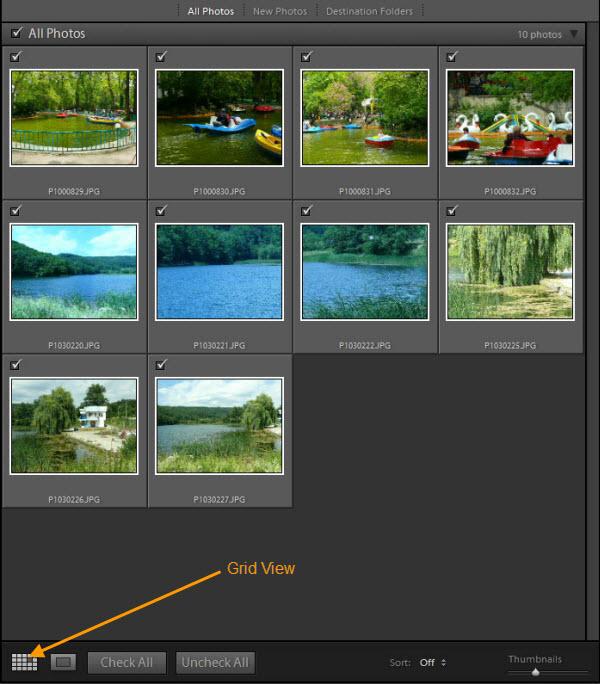Image resolution: width=600 pixels, height=684 pixels.
Task: Switch to Grid View icon
Action: [24, 662]
